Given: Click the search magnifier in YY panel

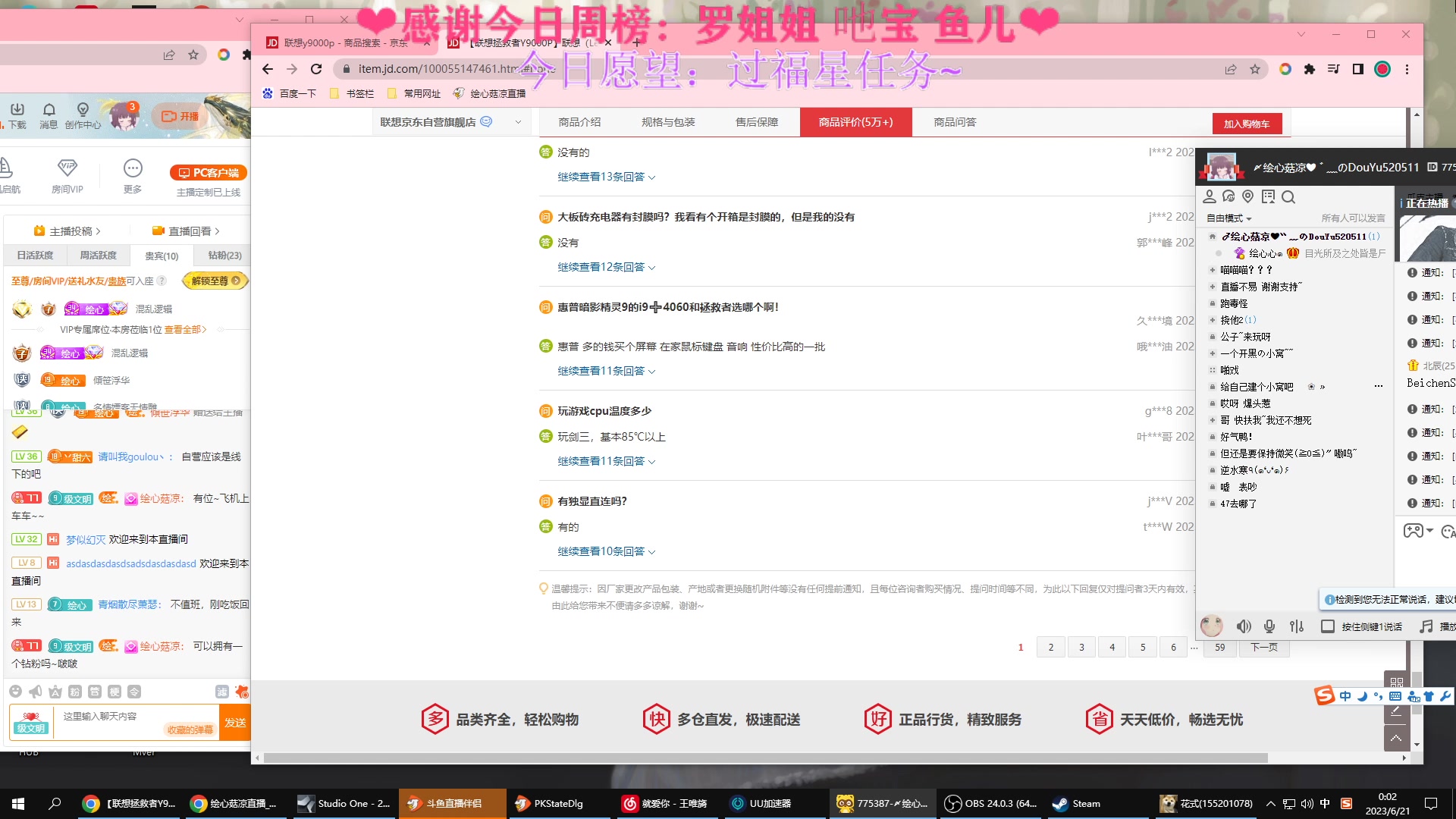Looking at the screenshot, I should pyautogui.click(x=1288, y=196).
